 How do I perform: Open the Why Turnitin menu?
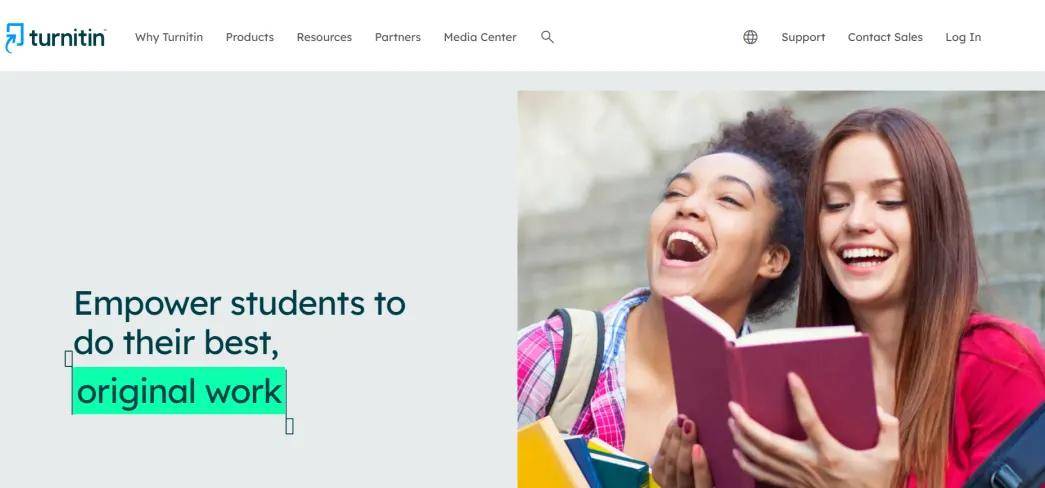point(169,37)
